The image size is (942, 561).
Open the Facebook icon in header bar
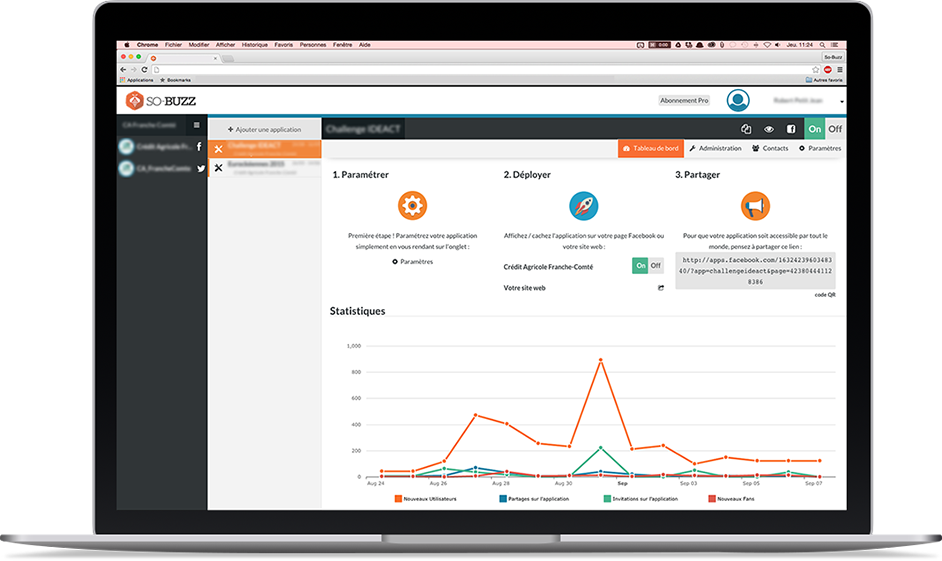coord(791,129)
